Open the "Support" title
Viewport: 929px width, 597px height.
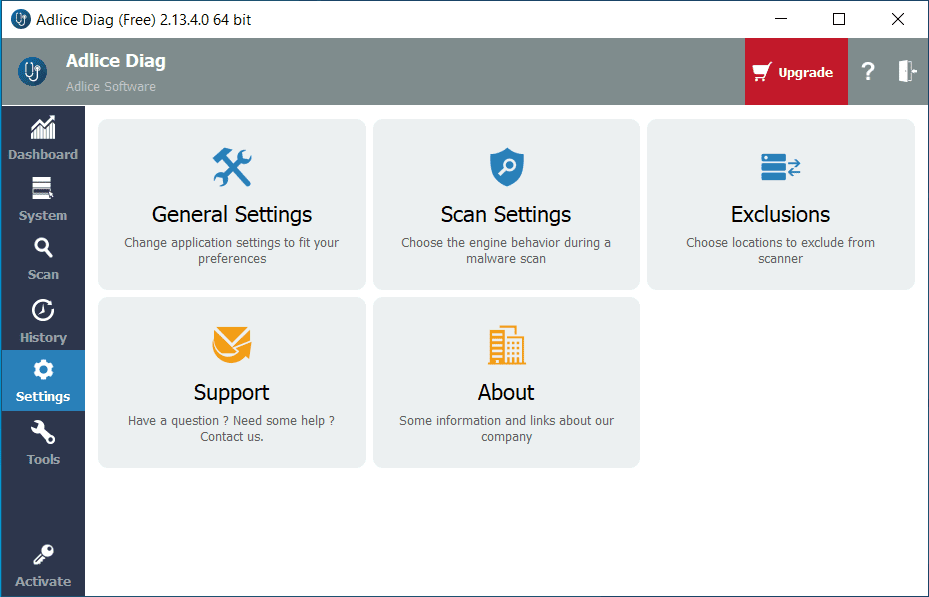click(x=232, y=392)
